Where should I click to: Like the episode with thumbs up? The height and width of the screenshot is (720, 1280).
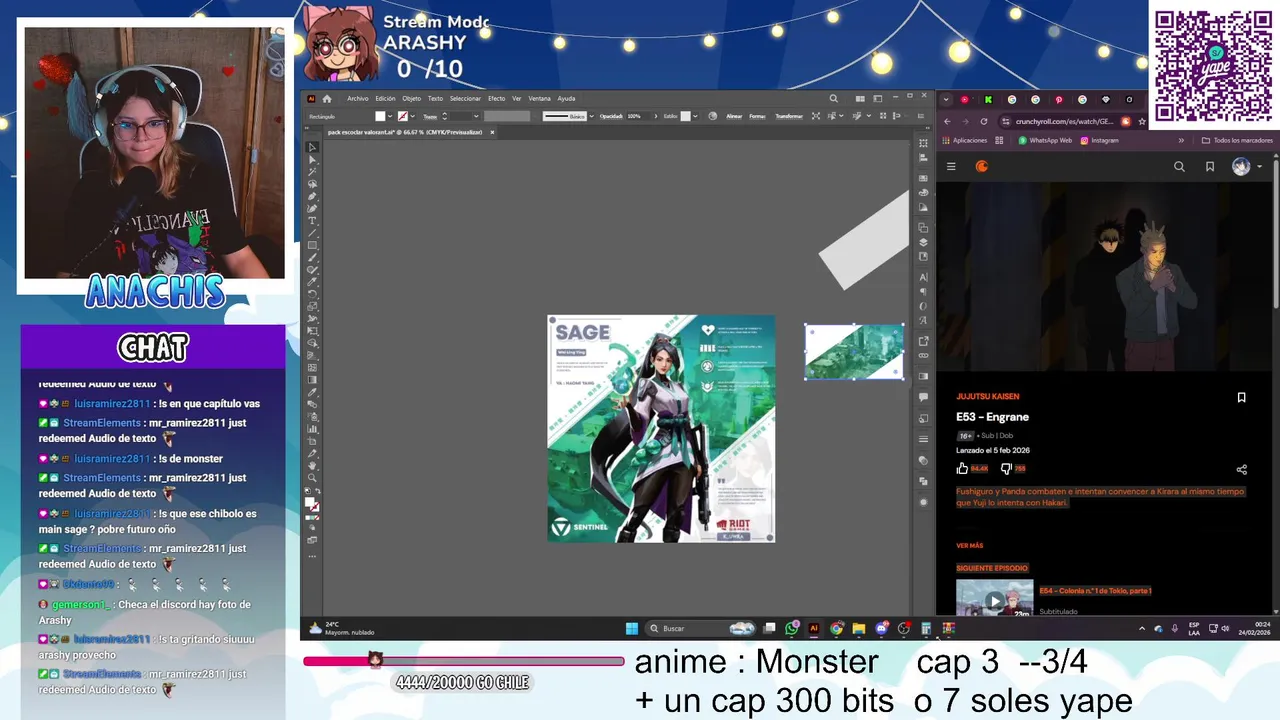[x=962, y=468]
